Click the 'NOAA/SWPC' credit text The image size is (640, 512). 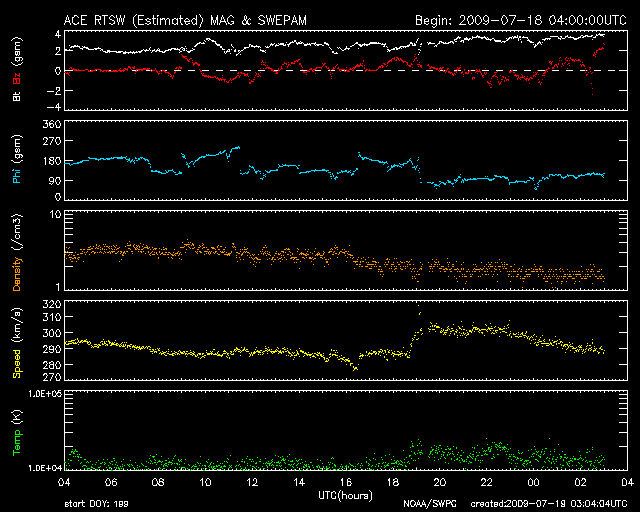pos(430,504)
